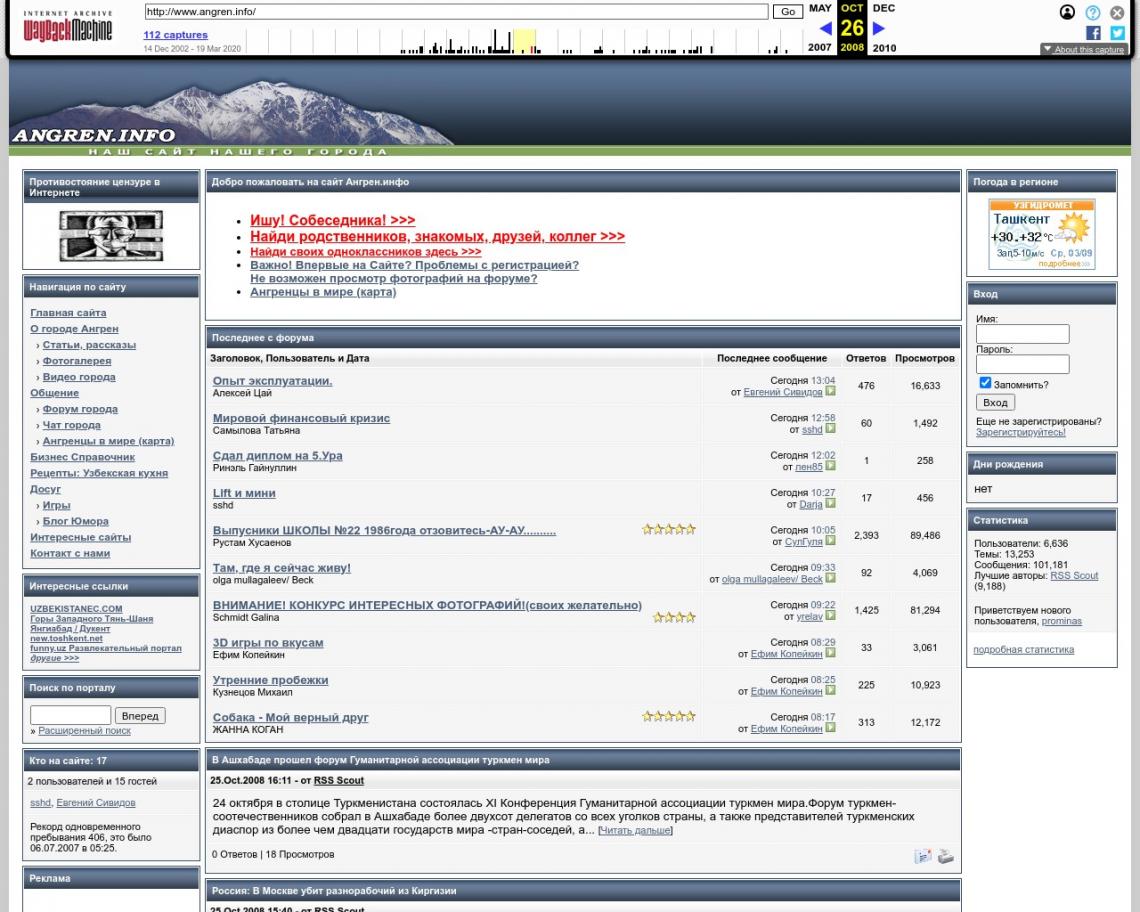Open online user Евгений Сивидов profile
The image size is (1140, 912).
pos(96,803)
